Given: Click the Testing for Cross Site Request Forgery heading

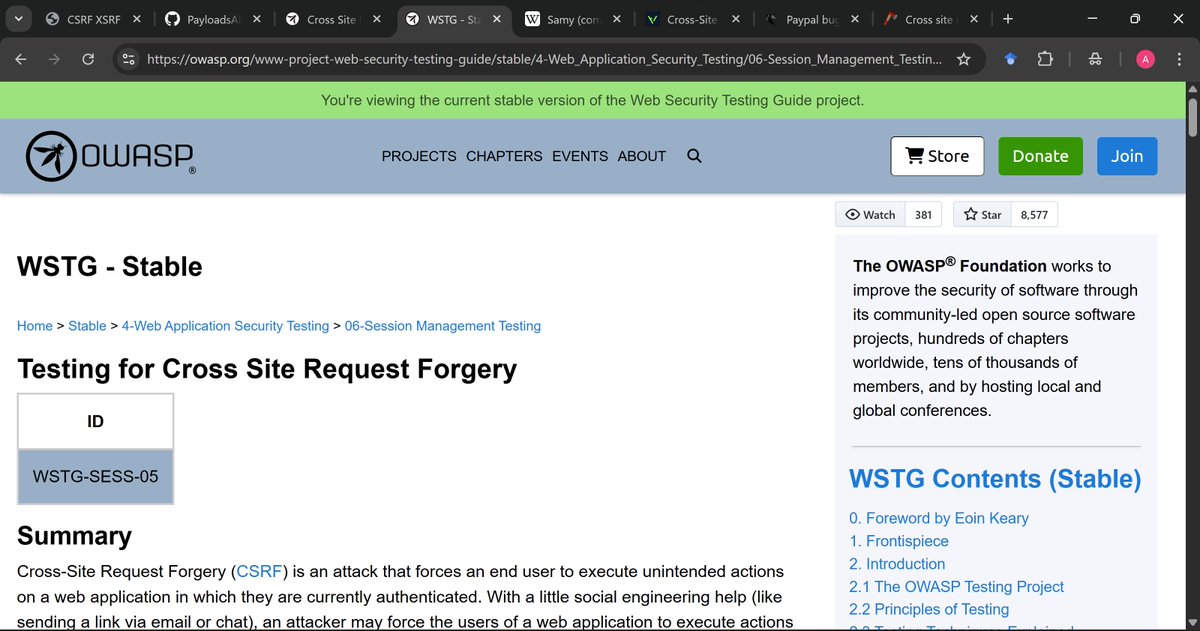Looking at the screenshot, I should pos(267,369).
